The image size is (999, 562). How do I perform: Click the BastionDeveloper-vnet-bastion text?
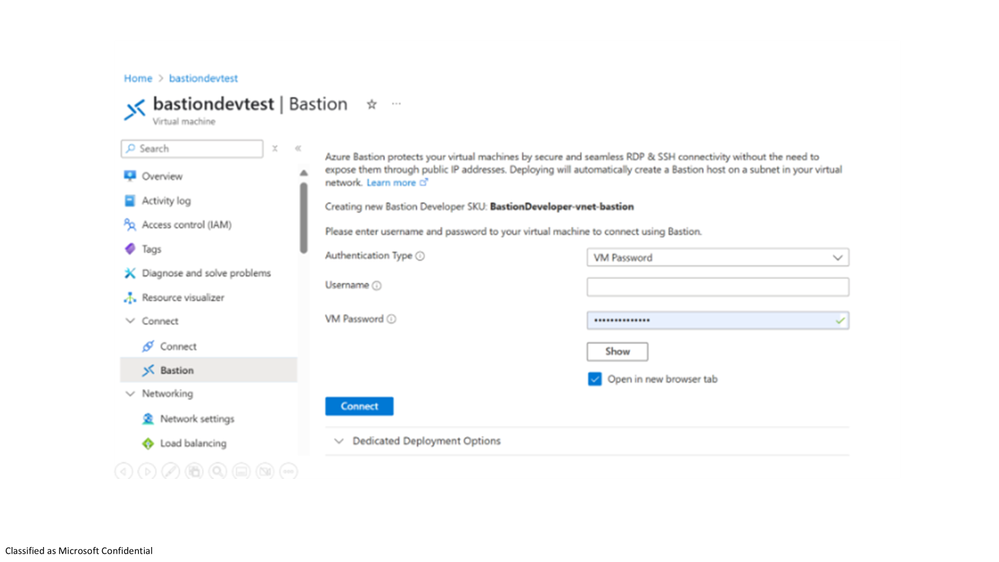(562, 206)
